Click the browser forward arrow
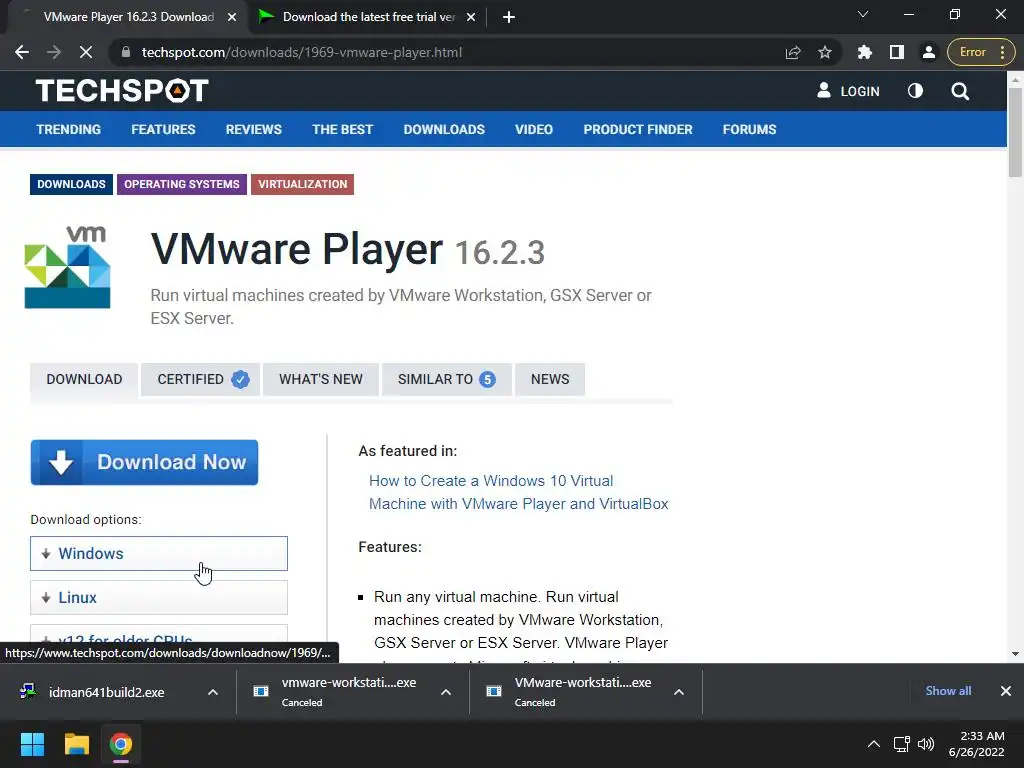The height and width of the screenshot is (768, 1024). click(x=54, y=52)
